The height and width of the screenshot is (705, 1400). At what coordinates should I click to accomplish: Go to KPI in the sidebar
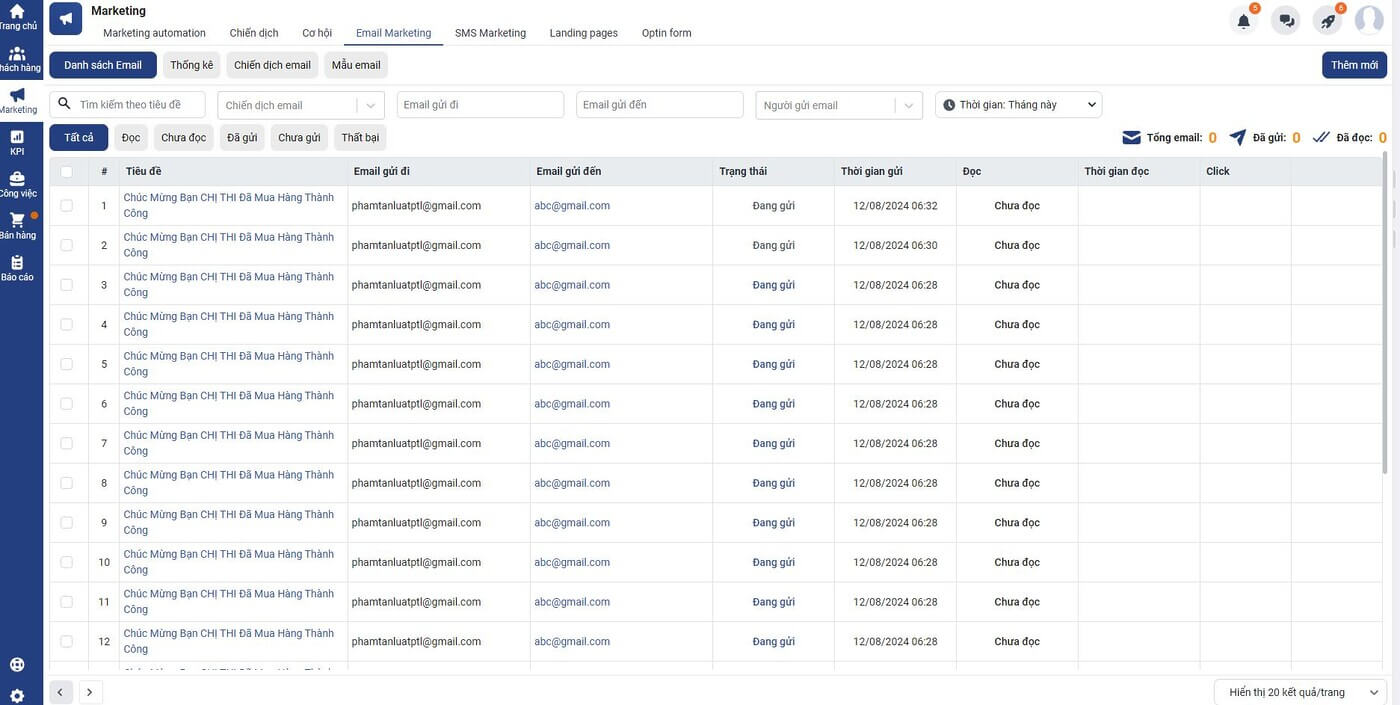pyautogui.click(x=17, y=142)
